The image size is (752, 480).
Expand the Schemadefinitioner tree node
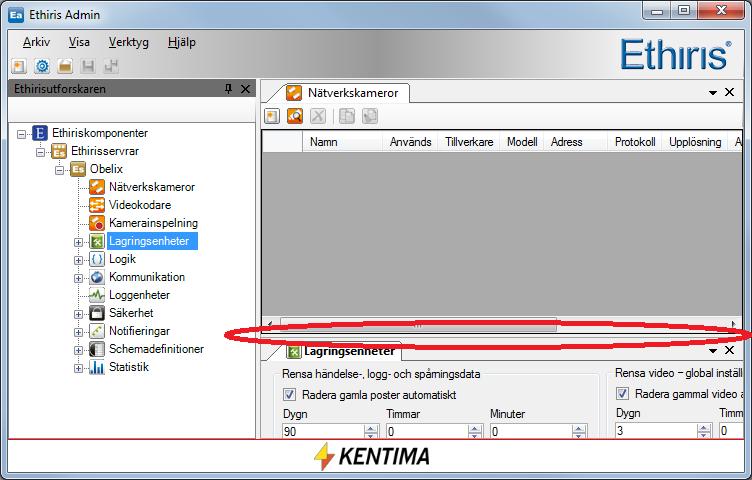point(78,350)
